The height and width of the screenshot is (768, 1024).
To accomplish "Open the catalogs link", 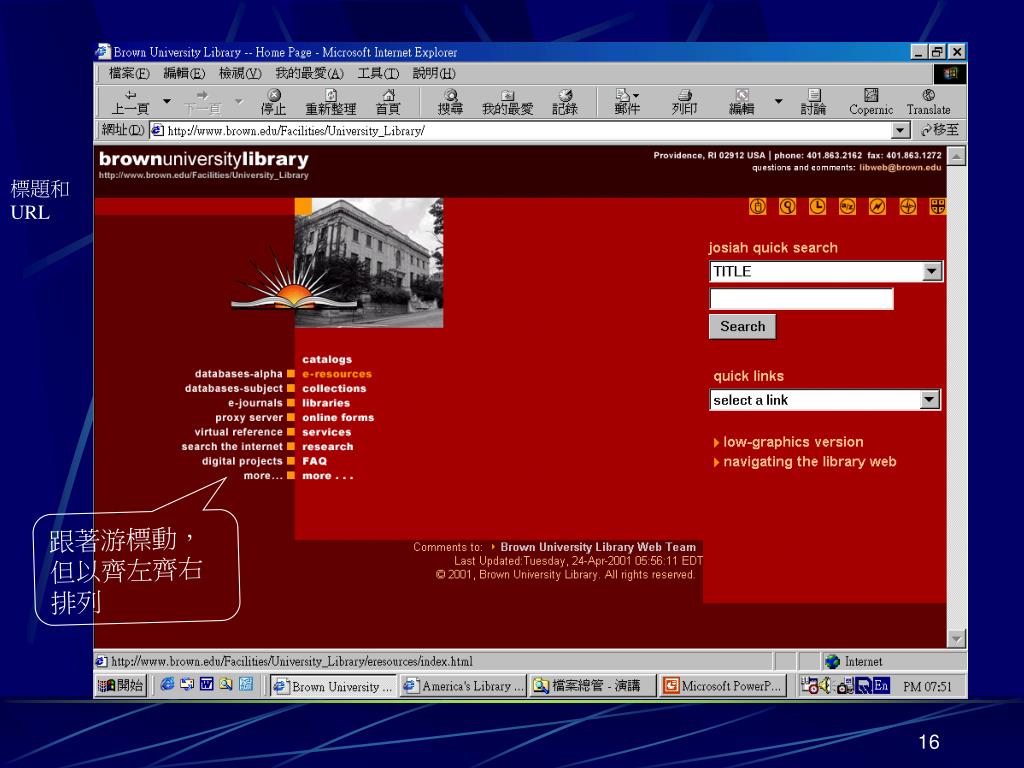I will pos(327,360).
